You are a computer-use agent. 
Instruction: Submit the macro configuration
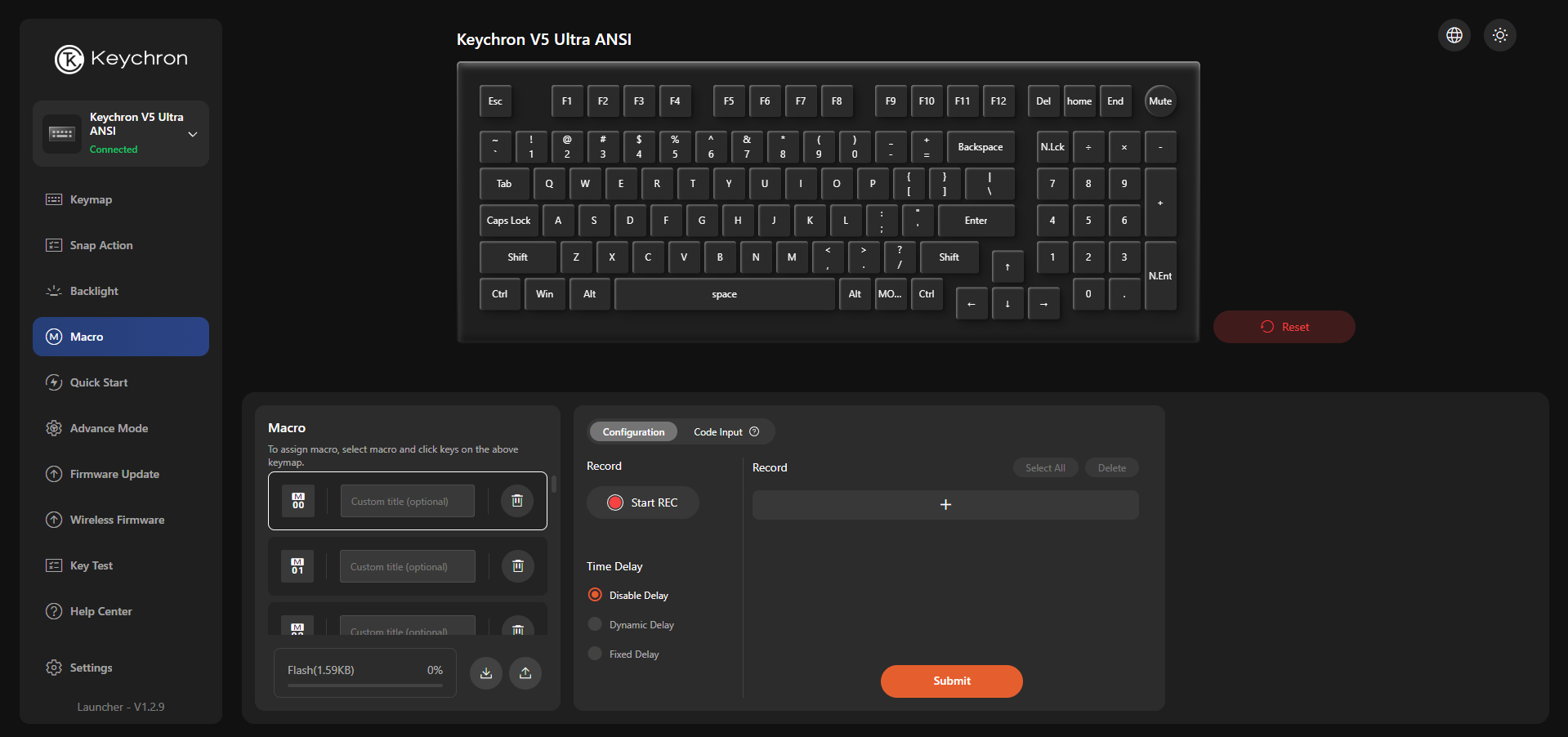pyautogui.click(x=951, y=681)
